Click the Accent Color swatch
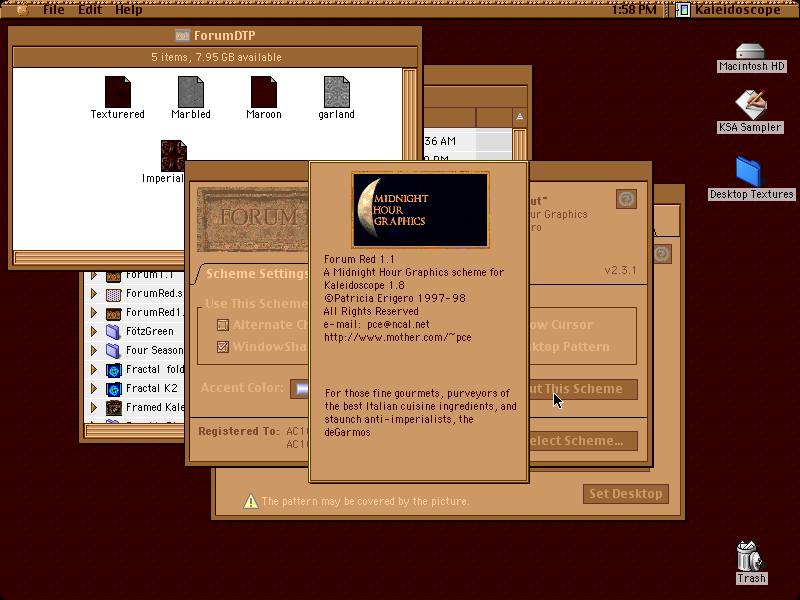 click(300, 389)
